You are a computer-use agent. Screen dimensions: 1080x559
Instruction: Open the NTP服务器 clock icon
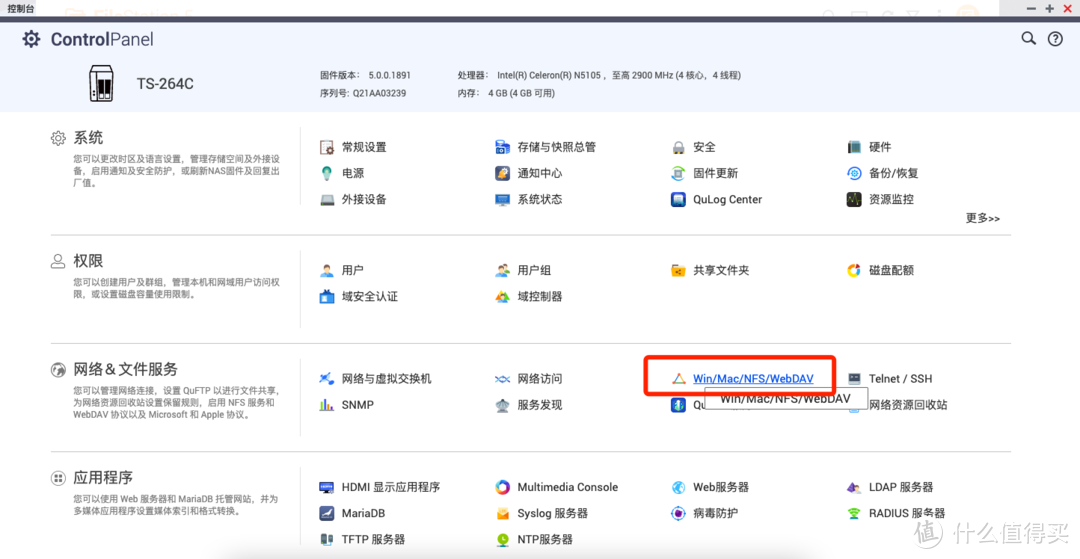[502, 540]
